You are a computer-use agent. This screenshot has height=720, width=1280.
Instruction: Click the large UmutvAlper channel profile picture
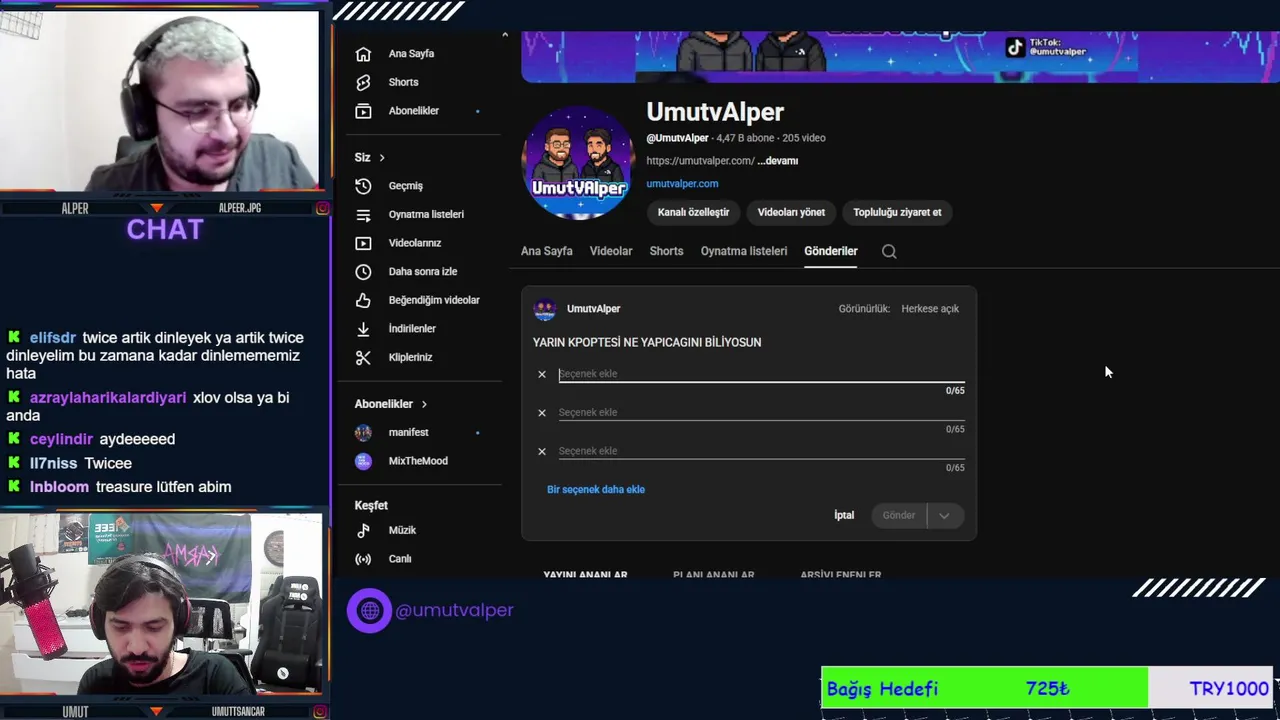click(x=578, y=163)
